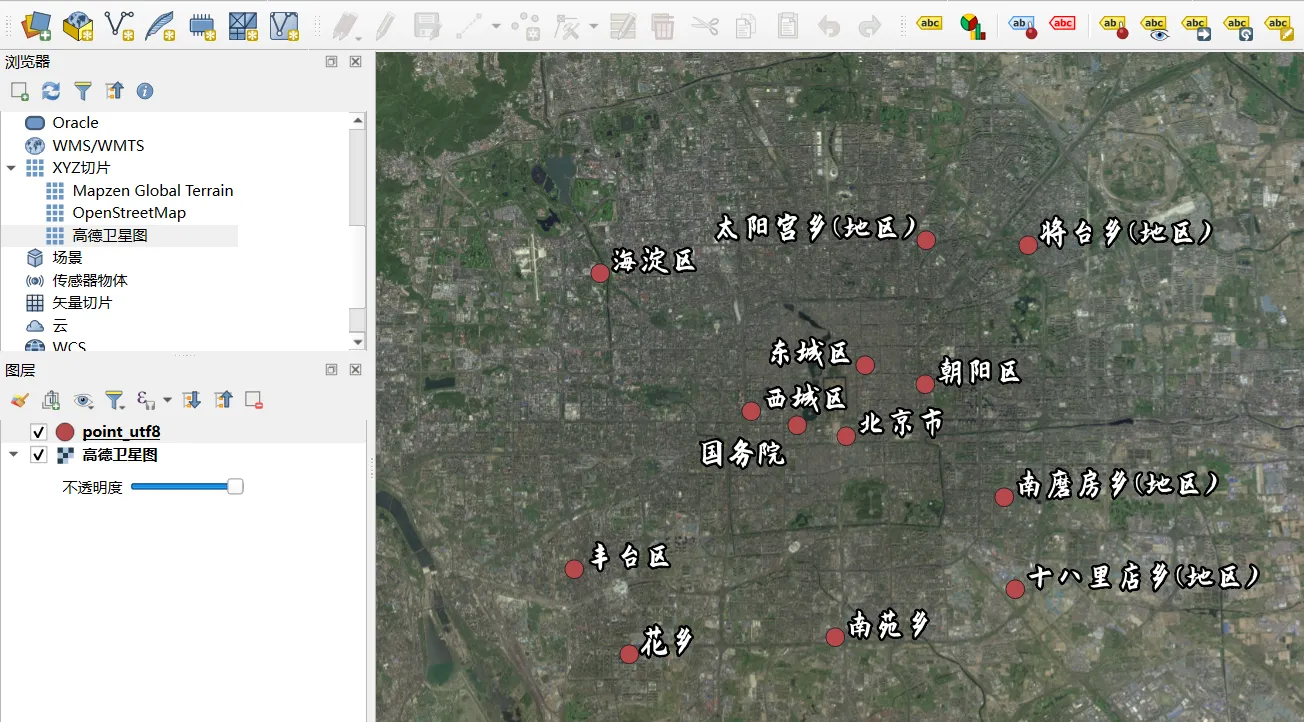Viewport: 1304px width, 722px height.
Task: Select the vertex tool icon
Action: coord(567,25)
